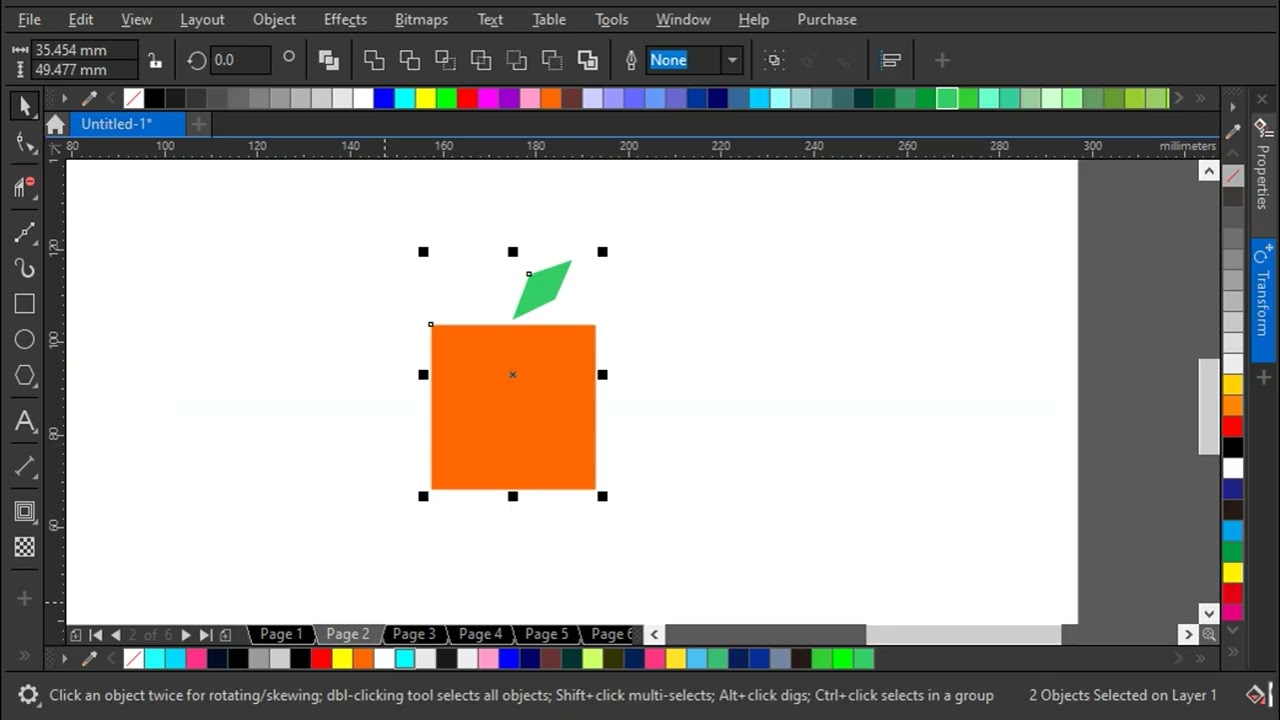Screen dimensions: 1280x720
Task: Open the Effects menu
Action: coord(345,19)
